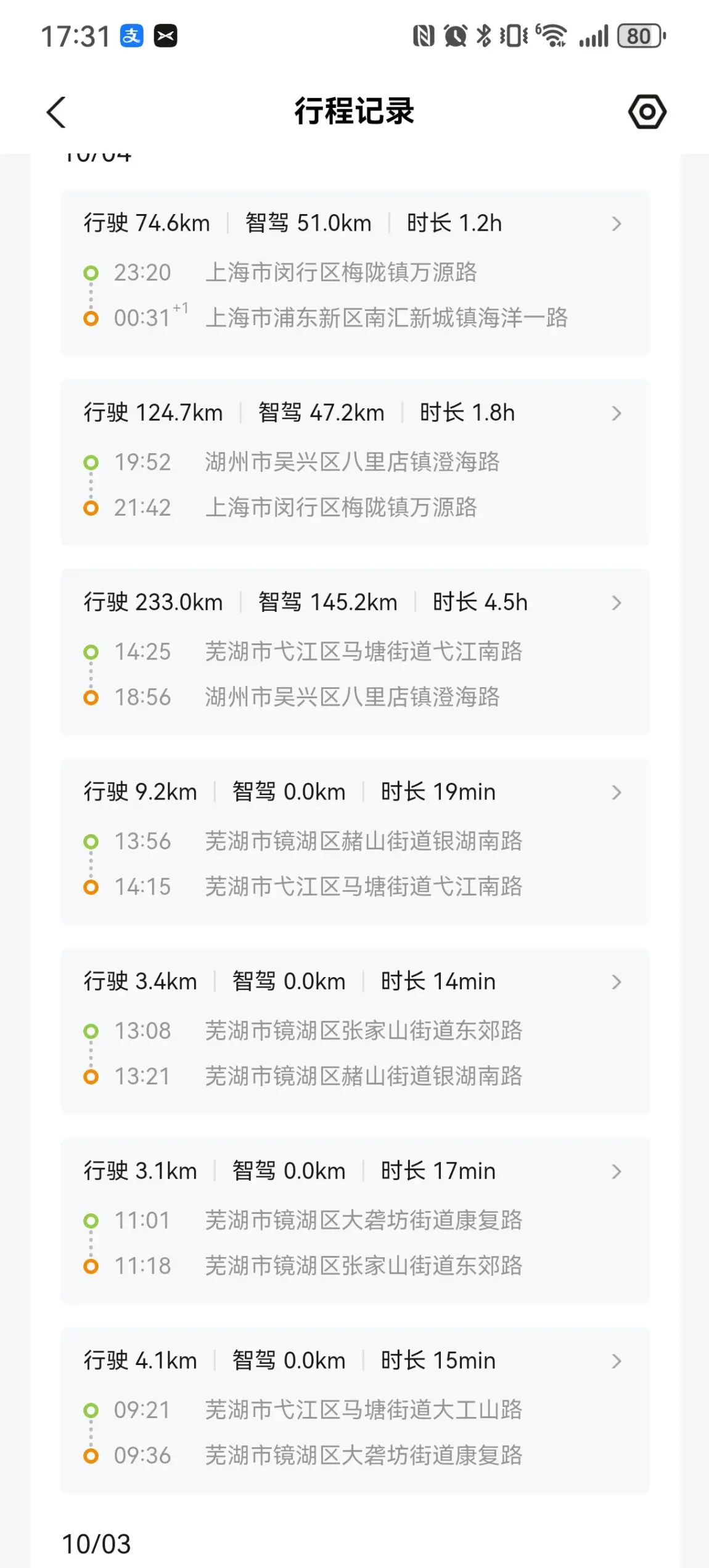Tap destination 上海市浦东新区南汇新城镇海洋一路

[x=387, y=318]
